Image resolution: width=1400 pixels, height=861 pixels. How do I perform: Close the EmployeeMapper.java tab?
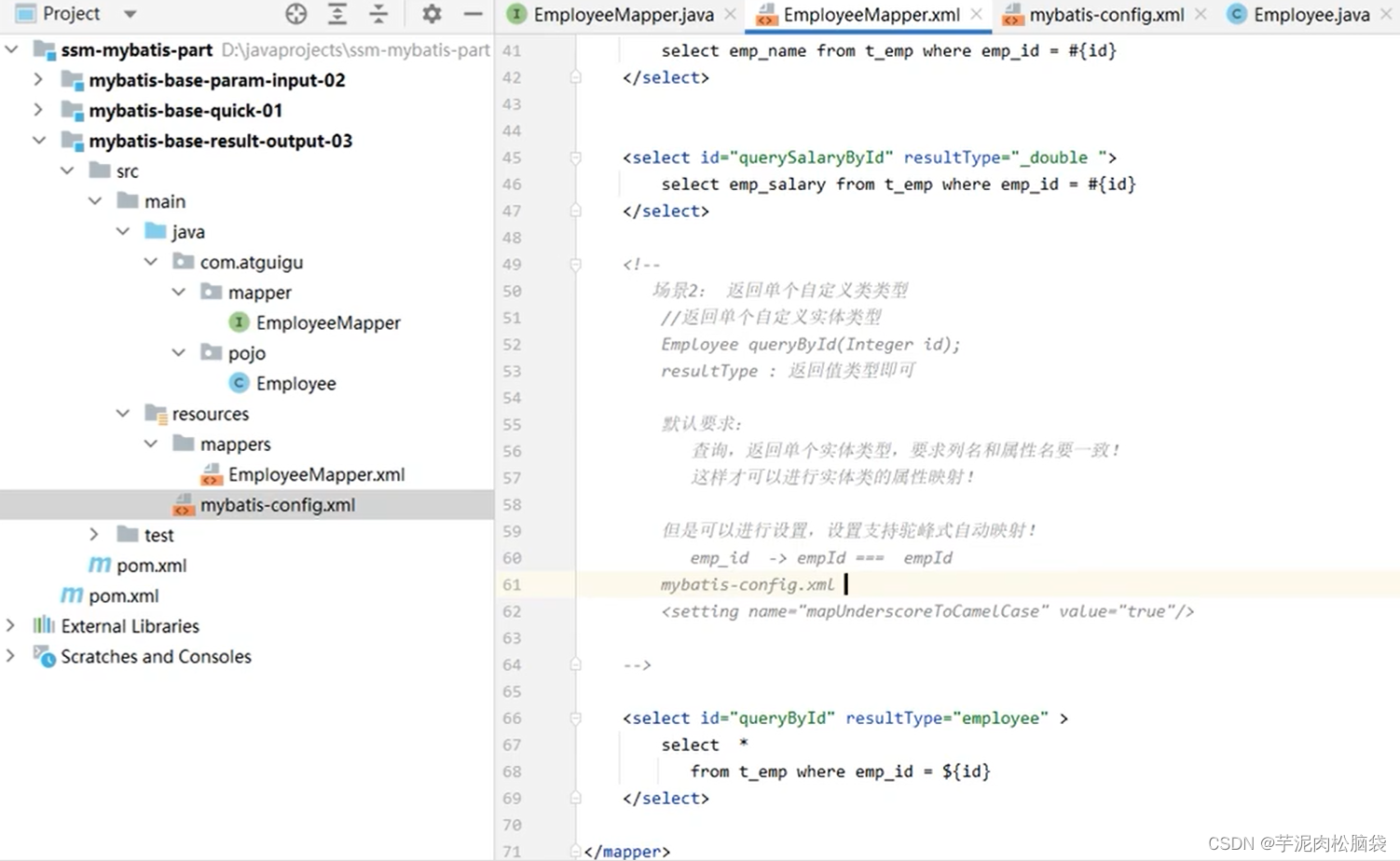[x=730, y=14]
